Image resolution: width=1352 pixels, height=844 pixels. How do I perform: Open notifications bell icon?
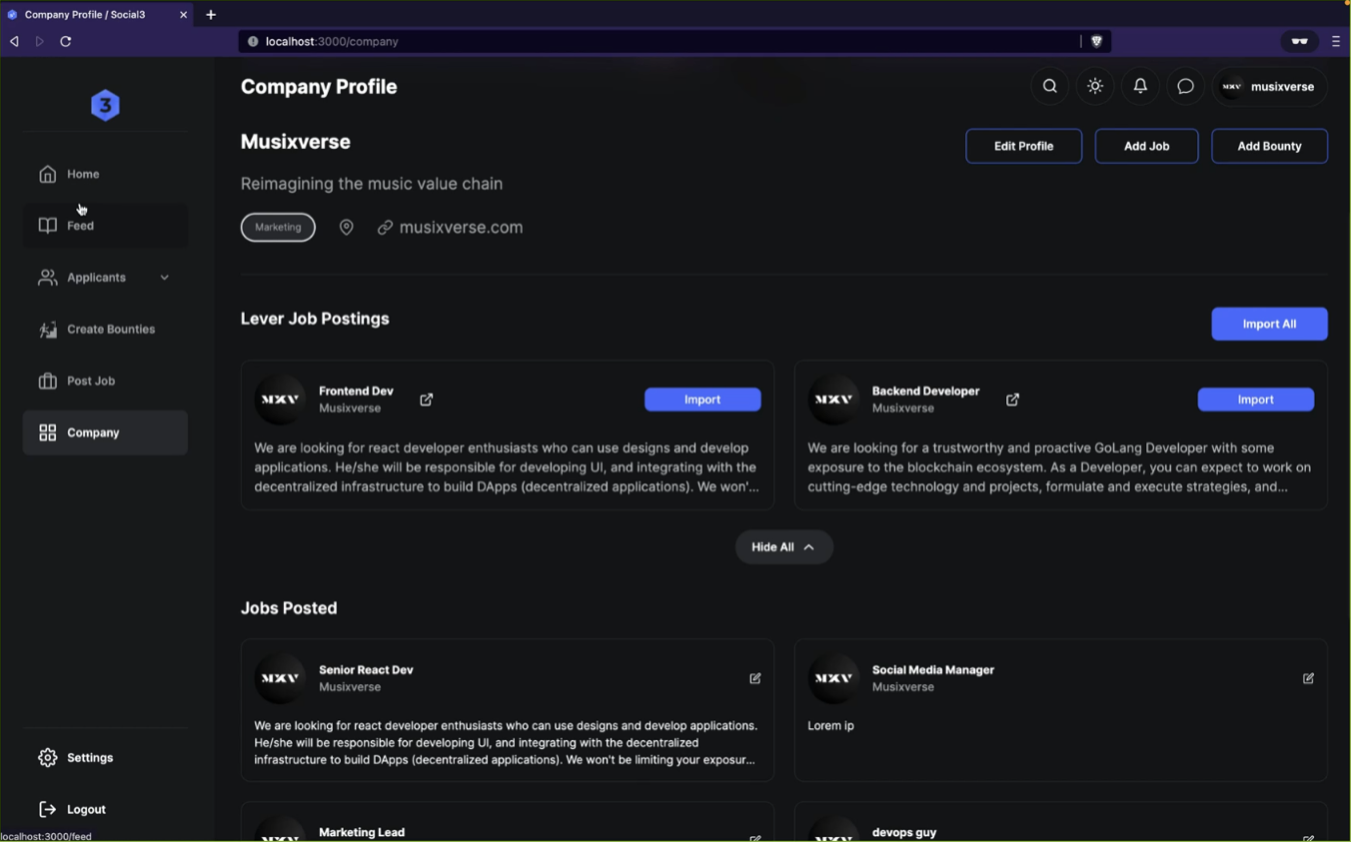pyautogui.click(x=1140, y=87)
